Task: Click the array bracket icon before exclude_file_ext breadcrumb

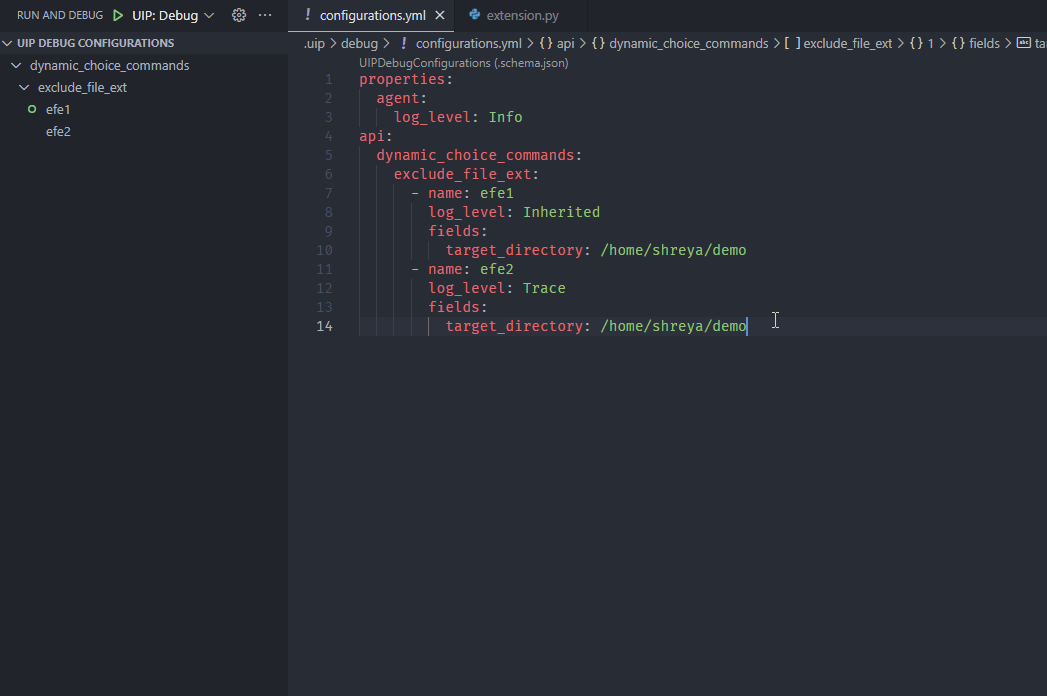Action: click(791, 44)
